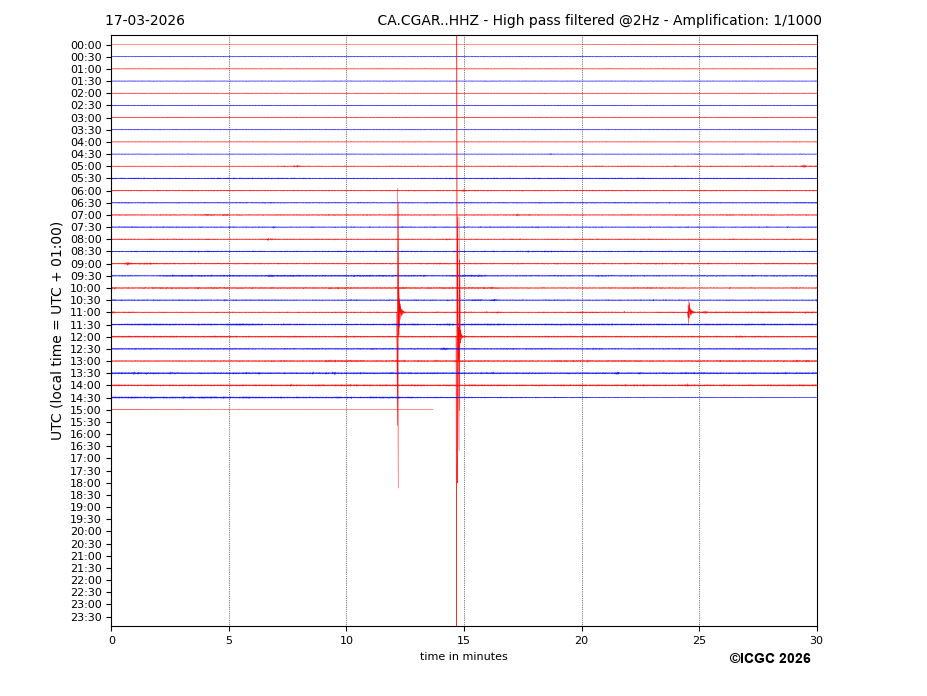Image resolution: width=927 pixels, height=696 pixels.
Task: Click x-axis tick label 5
Action: point(229,640)
